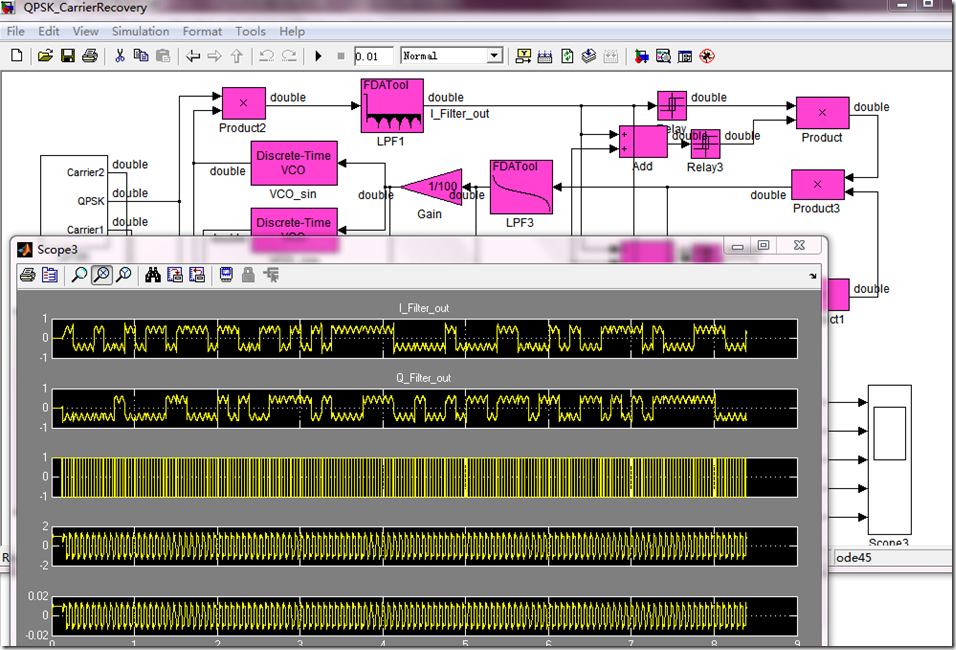Select the Zoom tool in Scope3
Screen dimensions: 956x650
tap(79, 275)
